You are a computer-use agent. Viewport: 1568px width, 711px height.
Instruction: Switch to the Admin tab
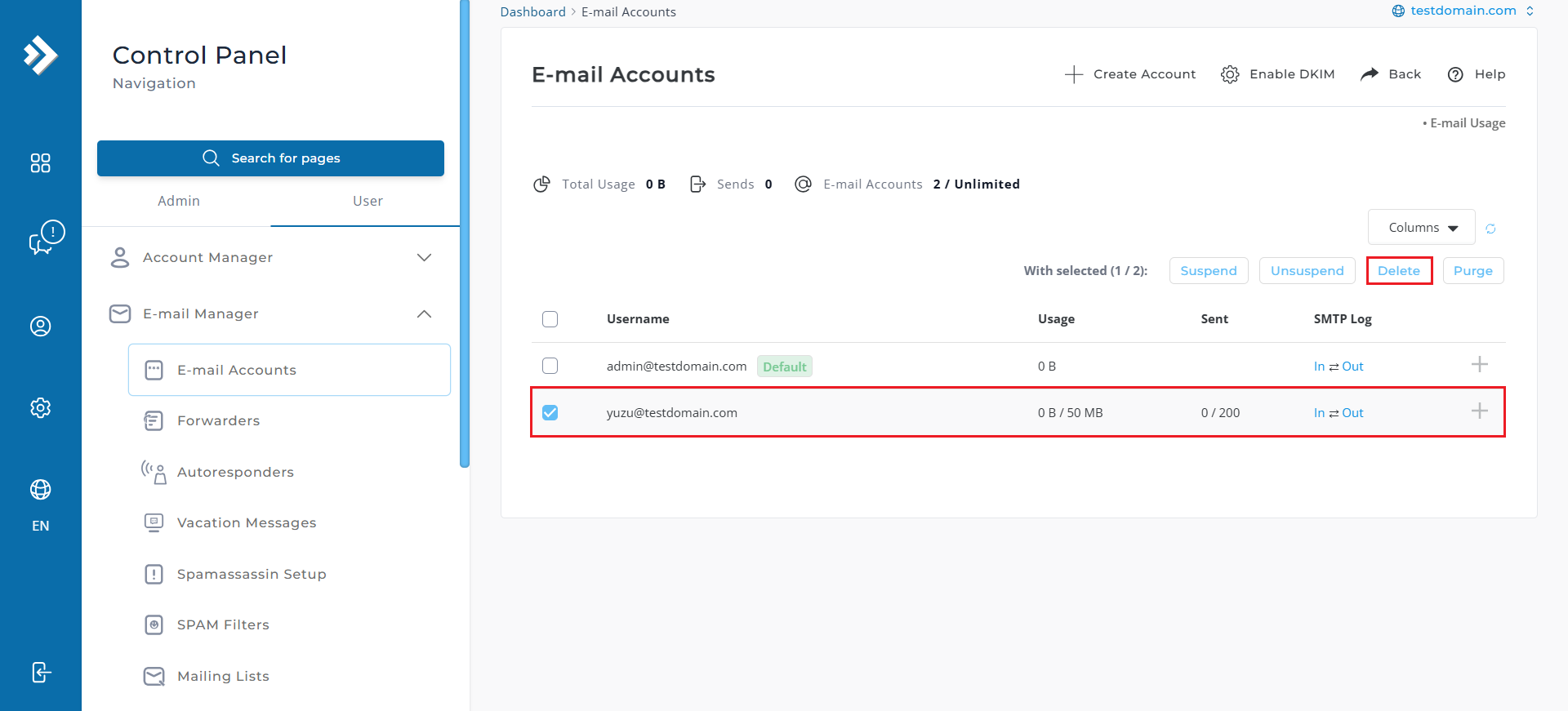click(x=178, y=202)
